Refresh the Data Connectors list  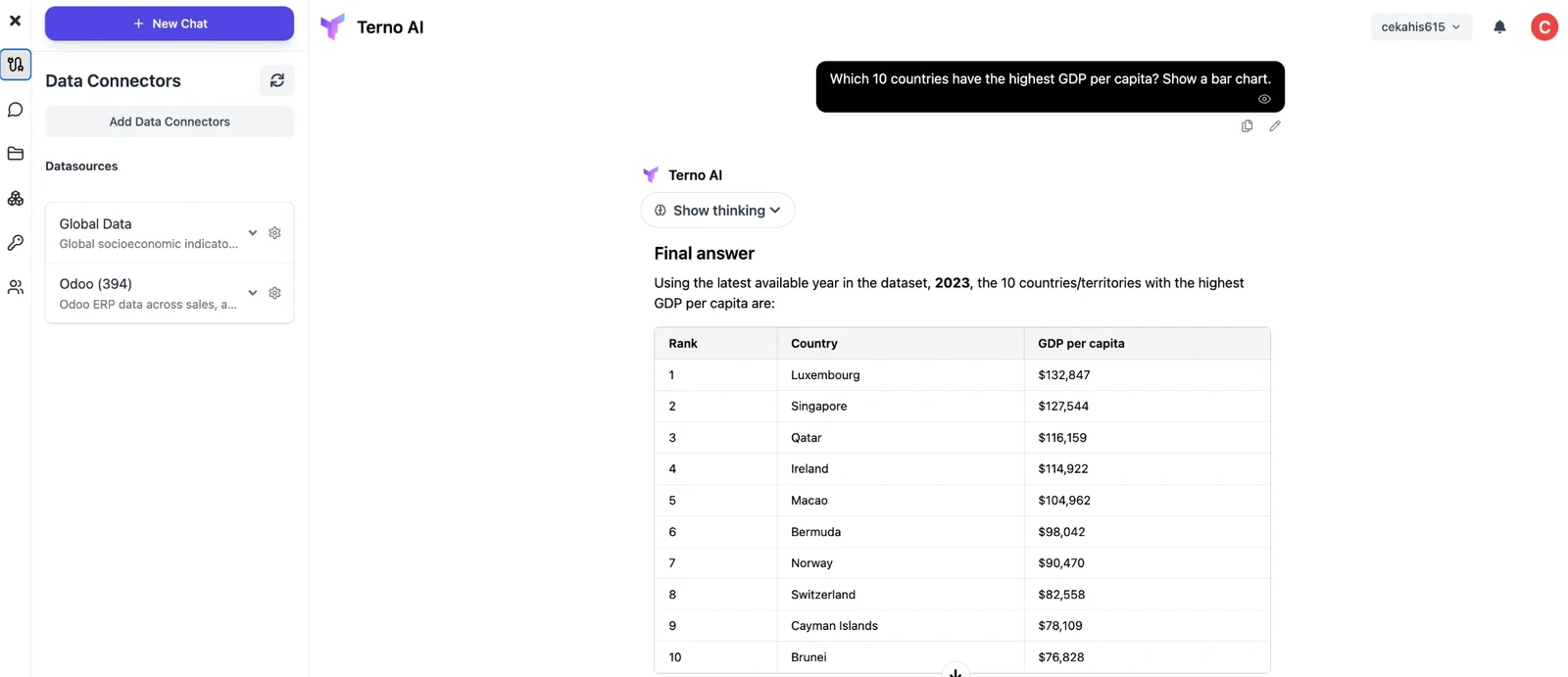click(277, 80)
